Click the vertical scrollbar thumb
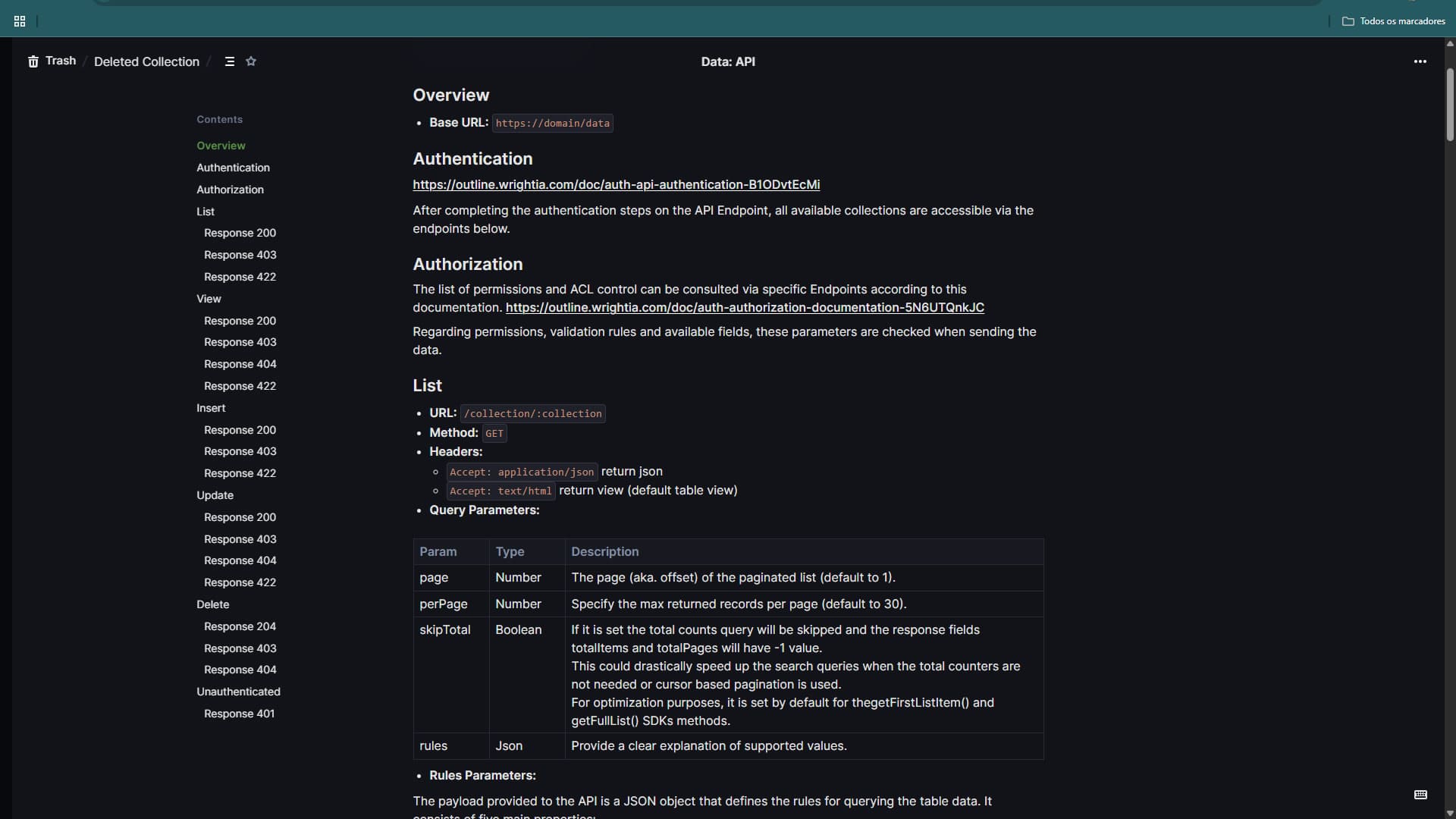The height and width of the screenshot is (819, 1456). [1450, 105]
